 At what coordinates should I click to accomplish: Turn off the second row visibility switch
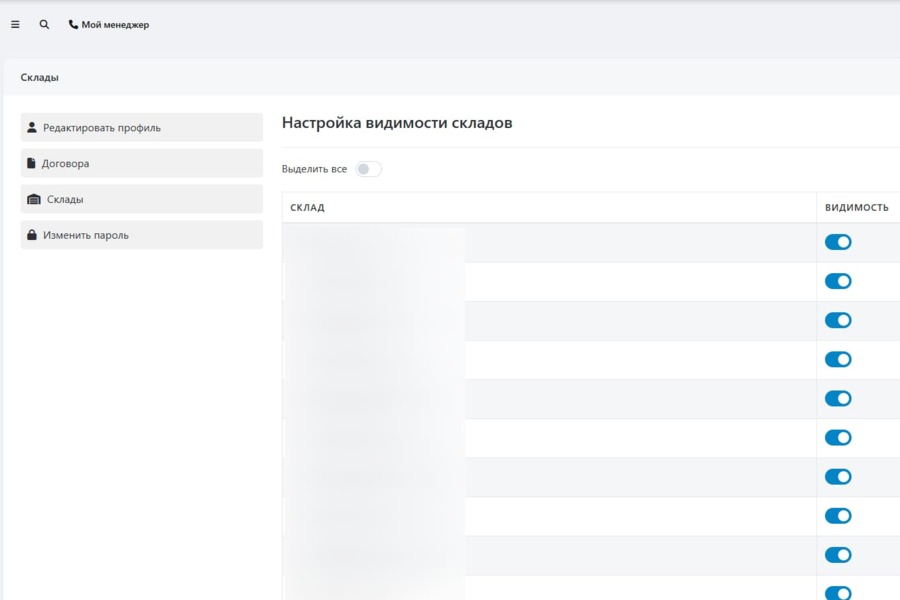(838, 281)
